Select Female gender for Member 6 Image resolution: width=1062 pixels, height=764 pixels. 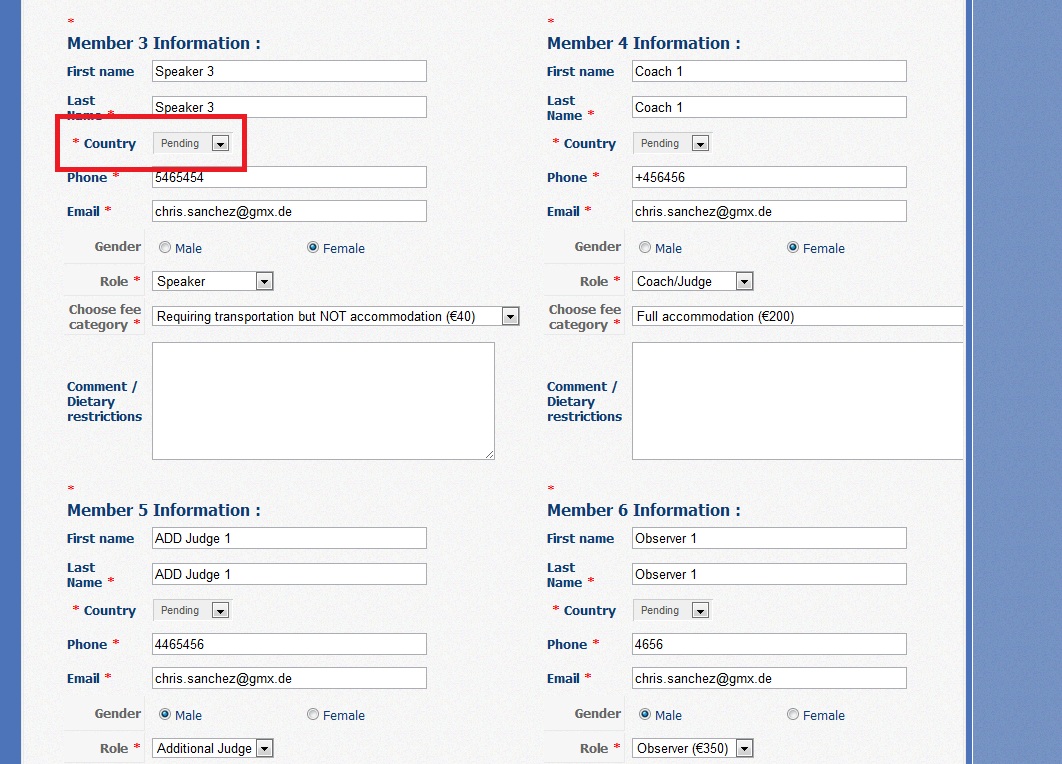coord(793,715)
